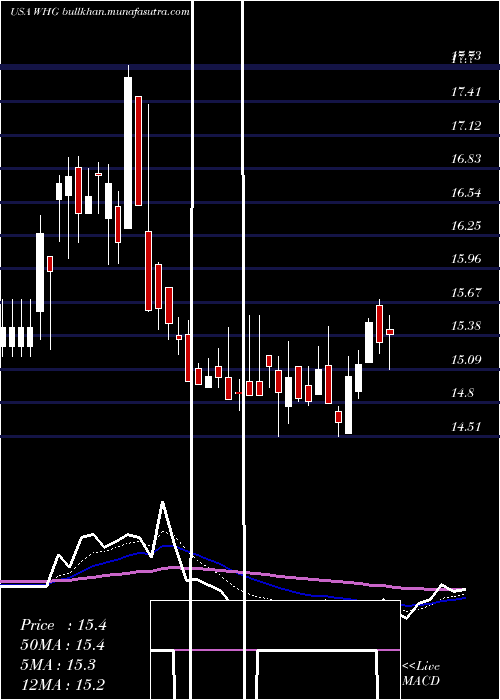
Task: Click the '50MA : 15.4' readout
Action: tap(62, 646)
